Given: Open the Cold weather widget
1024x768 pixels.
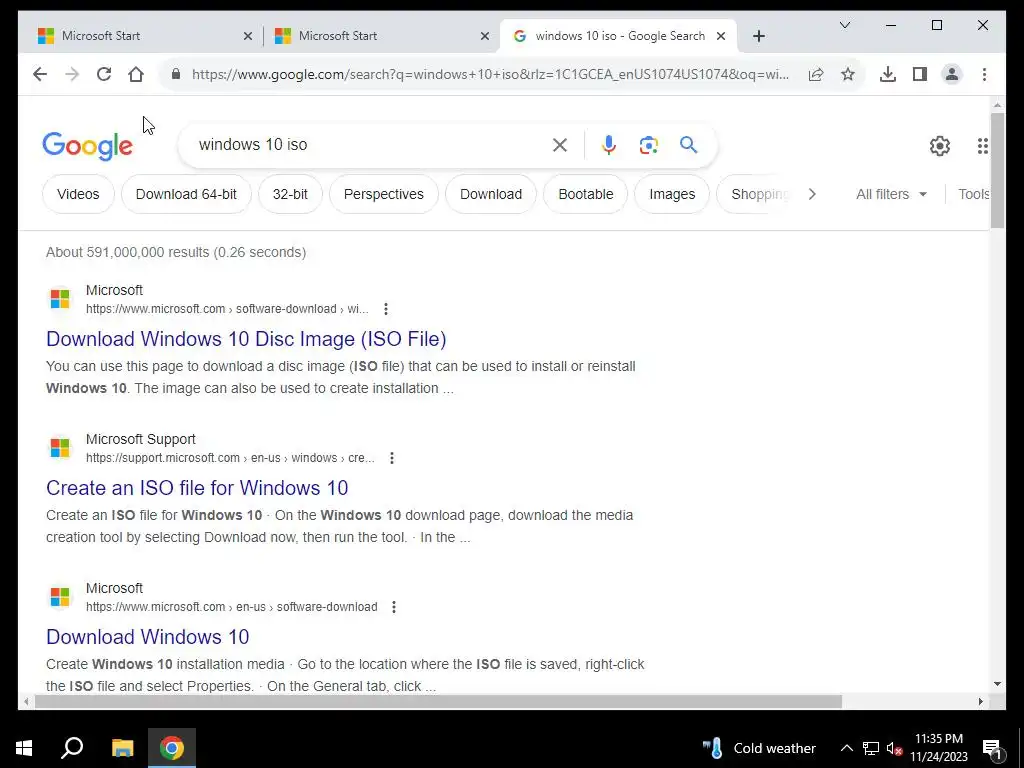Looking at the screenshot, I should (759, 748).
